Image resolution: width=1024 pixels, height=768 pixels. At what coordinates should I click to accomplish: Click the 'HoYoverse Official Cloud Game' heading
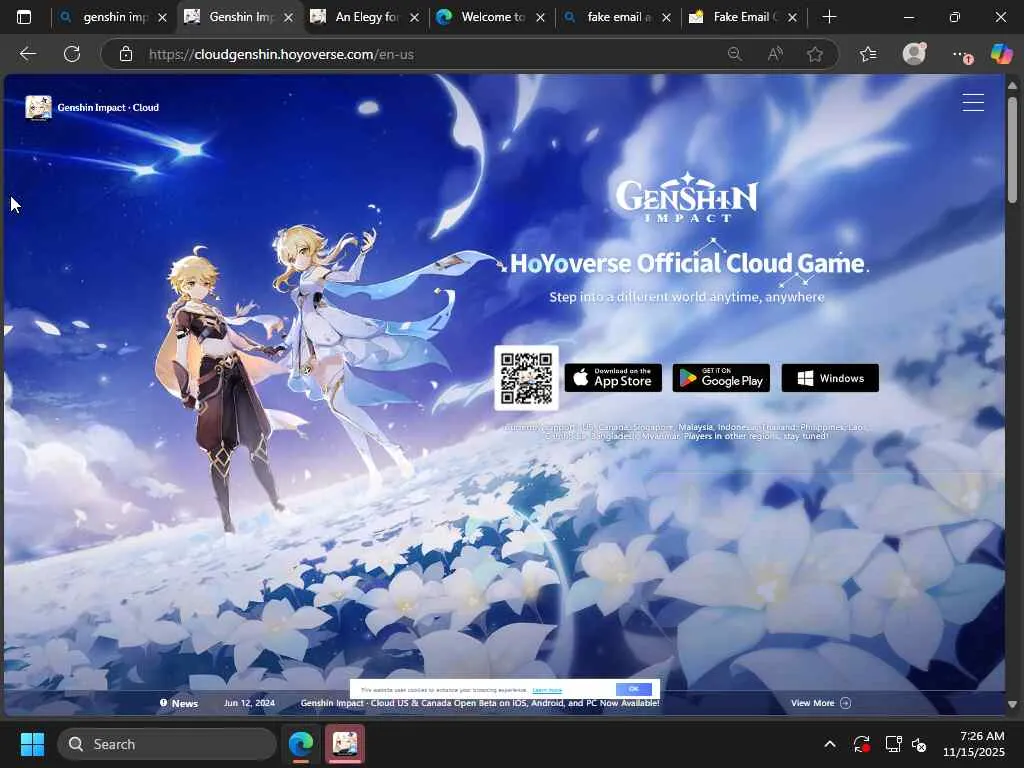688,263
